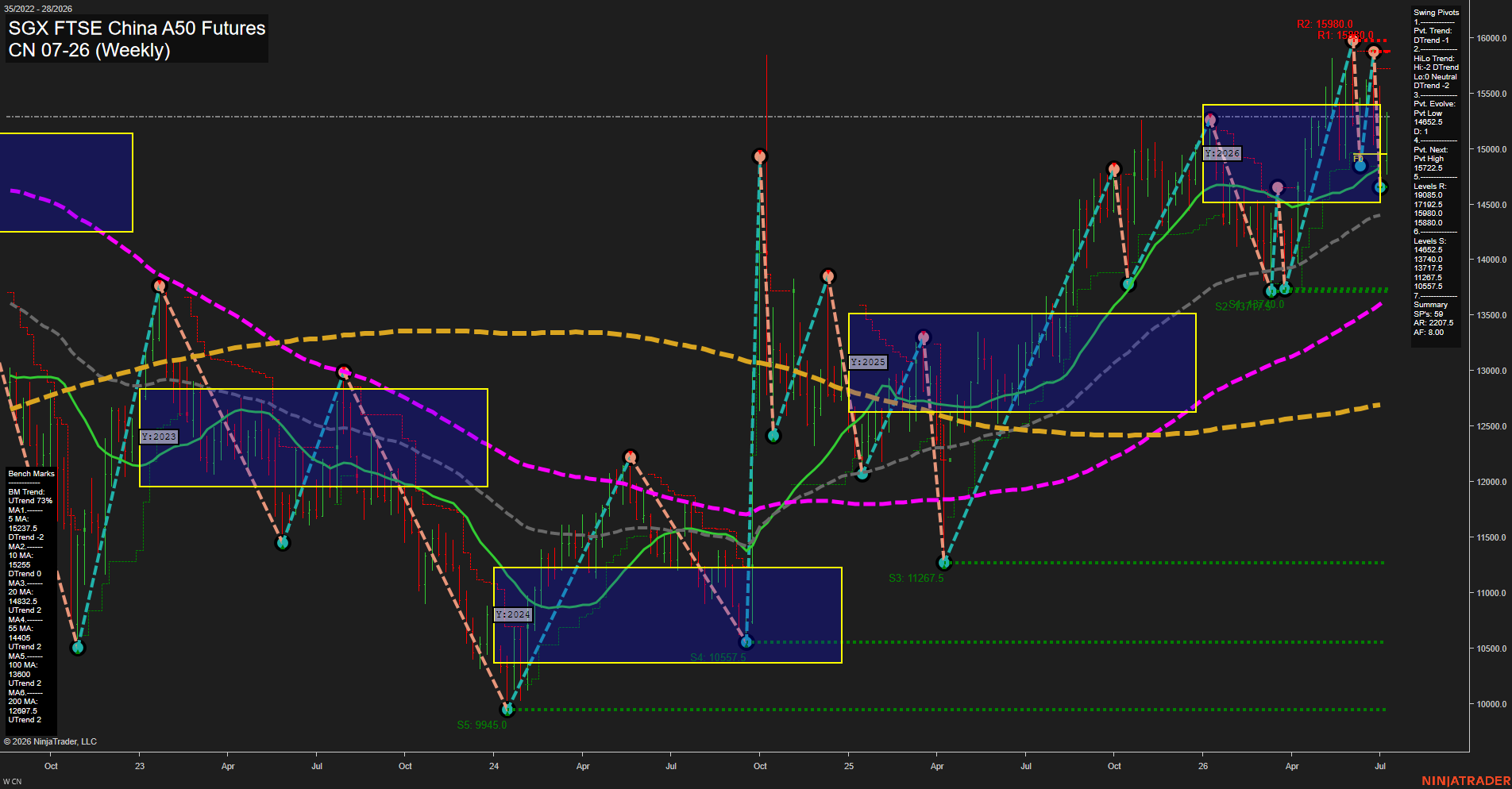
Task: Click the Pvt. Next: entry in Swing Pivots
Action: pyautogui.click(x=1430, y=150)
